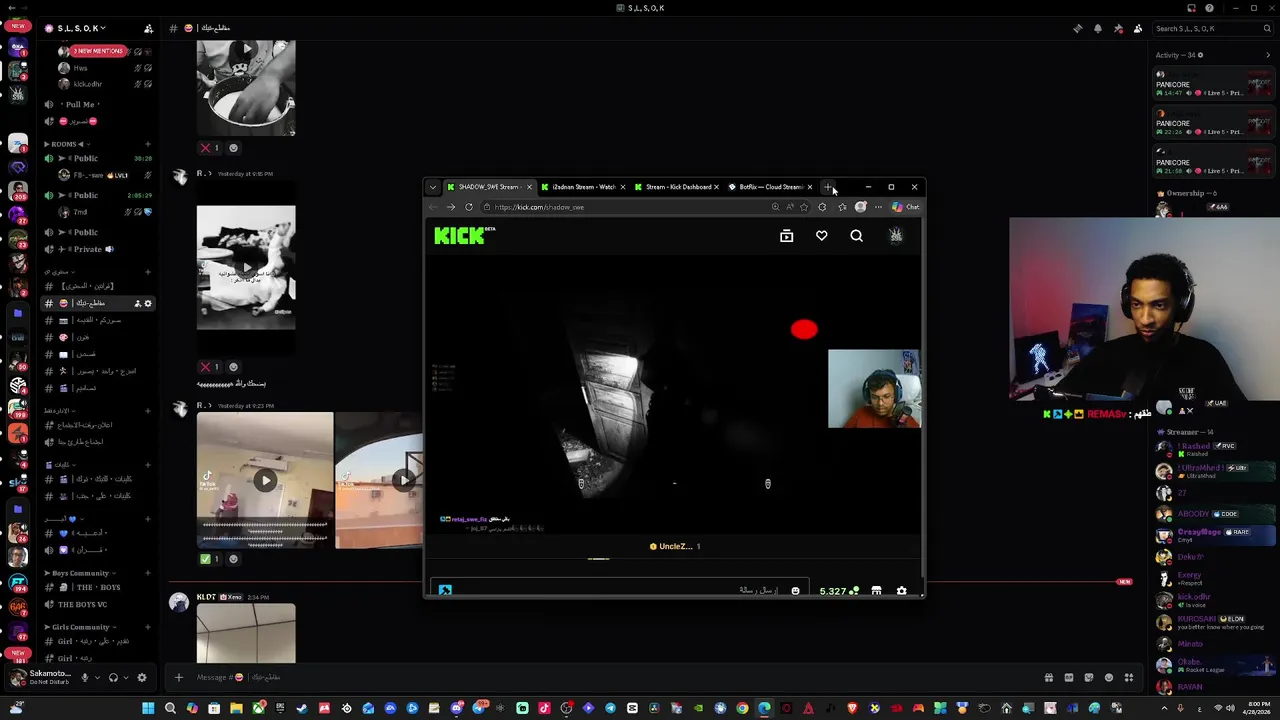Deafen with the Discord headphone icon
Viewport: 1280px width, 720px height.
(113, 677)
